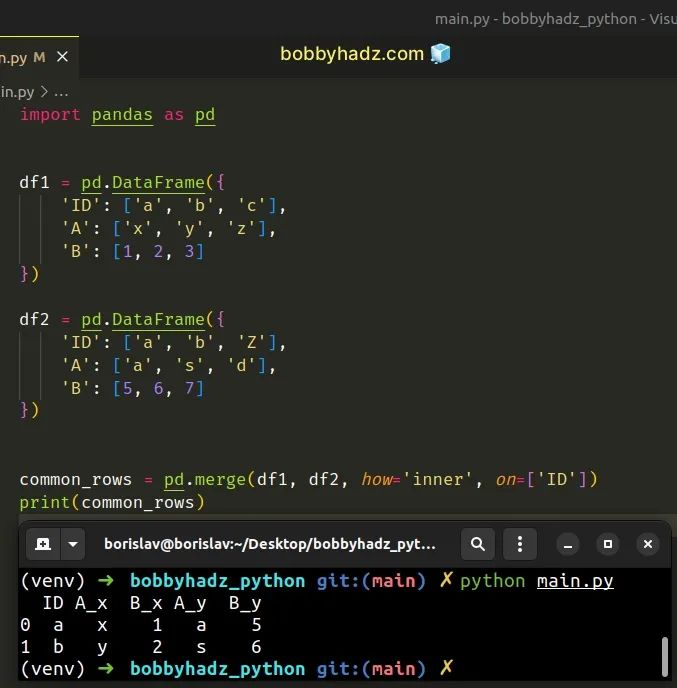The height and width of the screenshot is (688, 677).
Task: Click the 'c' value in df1 ID list
Action: tap(251, 205)
